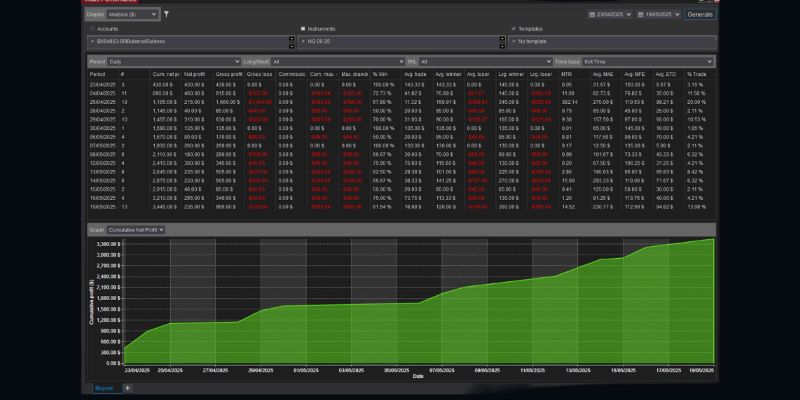This screenshot has height=400, width=800.
Task: Click the Generate button
Action: pos(700,15)
